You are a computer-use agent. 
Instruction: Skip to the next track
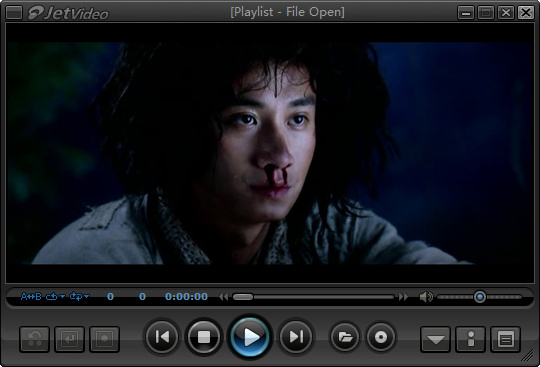(295, 337)
